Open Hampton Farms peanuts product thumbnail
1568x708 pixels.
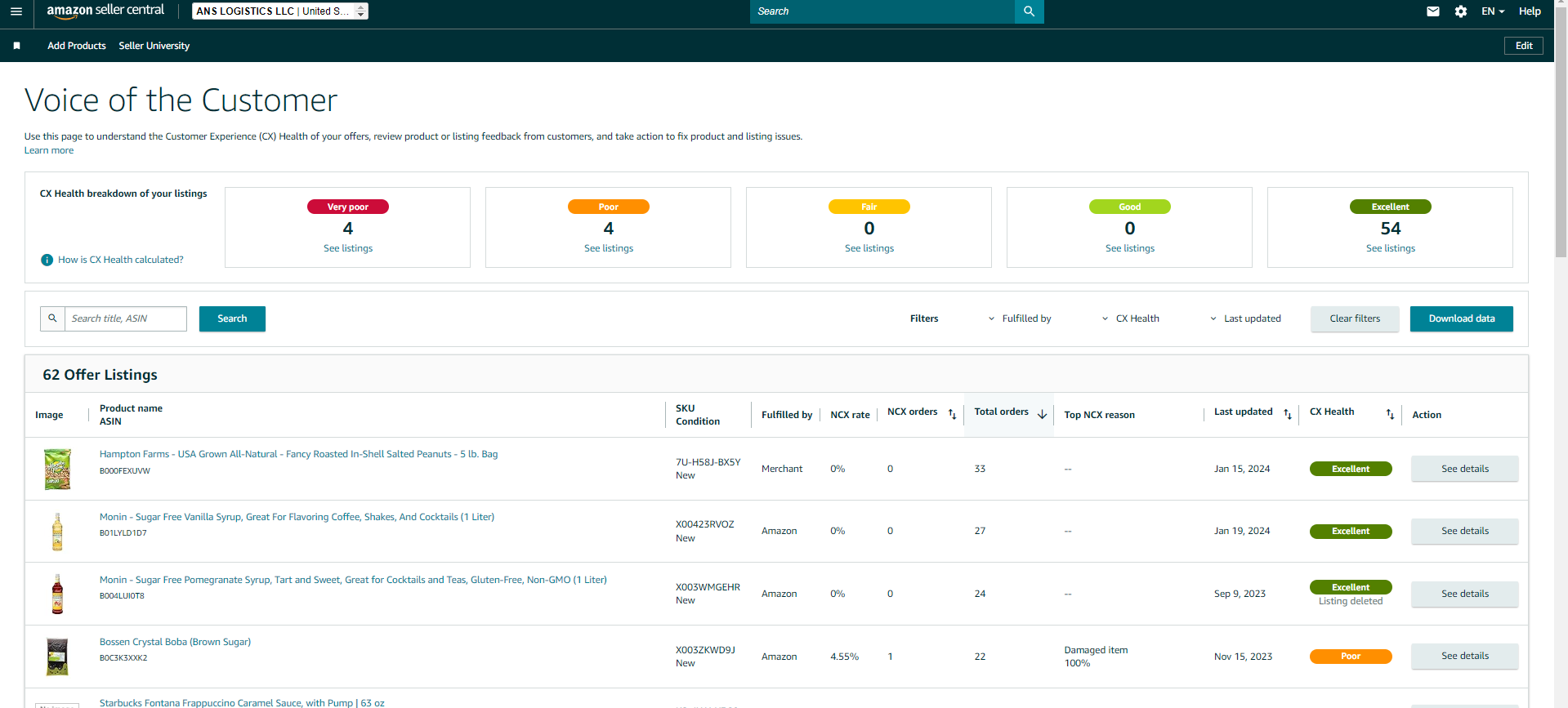pos(57,469)
